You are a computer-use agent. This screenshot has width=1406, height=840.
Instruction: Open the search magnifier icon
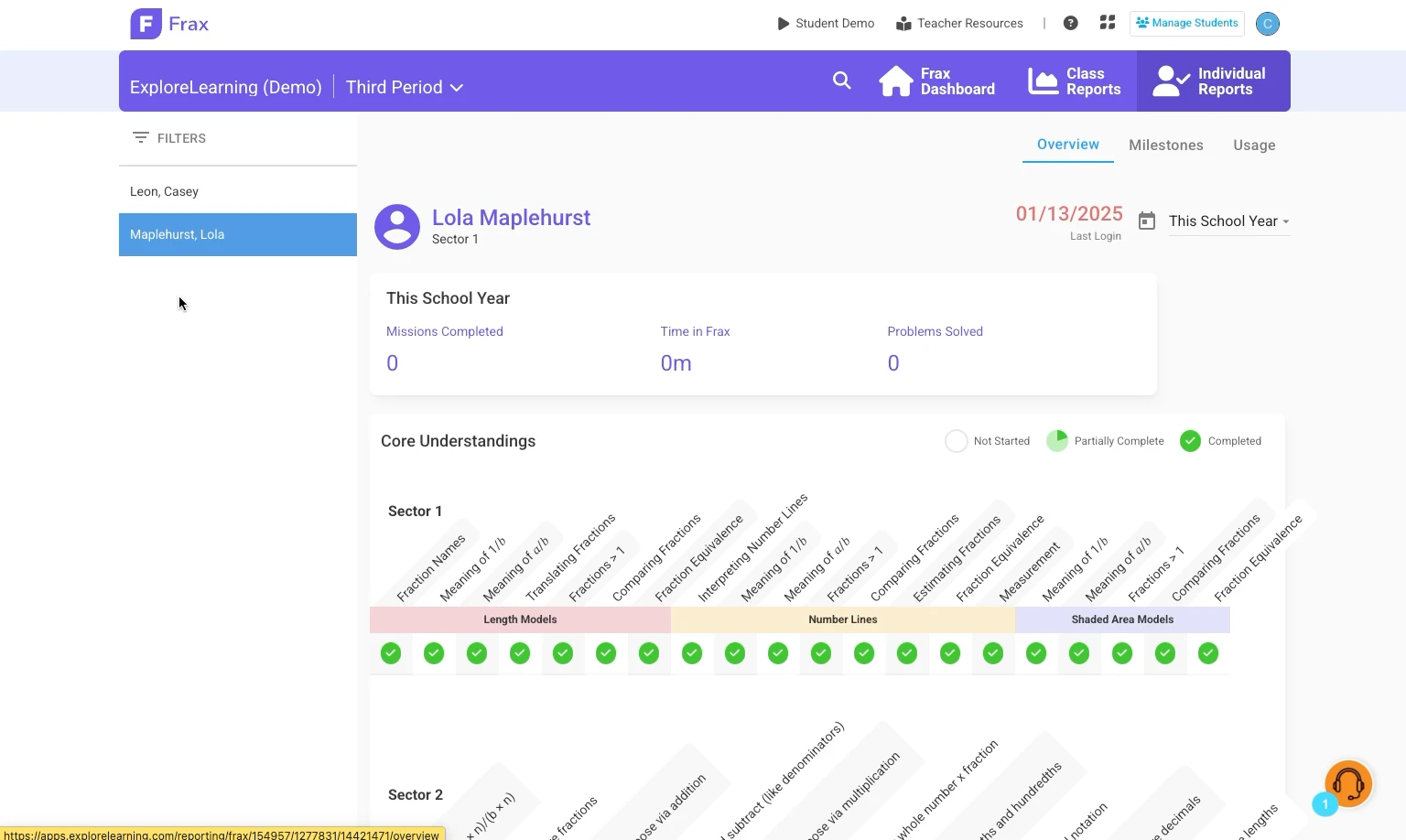841,81
